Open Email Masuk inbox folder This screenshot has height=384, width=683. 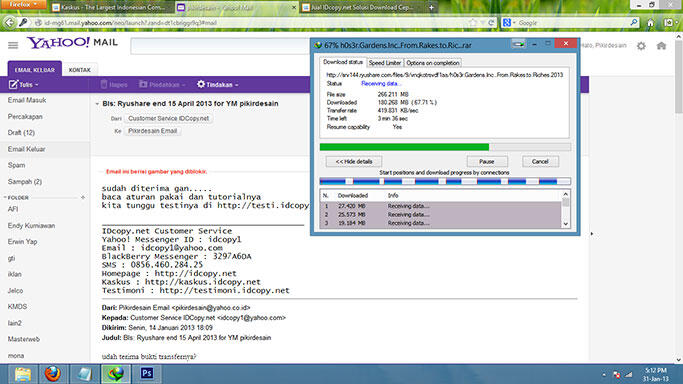(x=27, y=100)
